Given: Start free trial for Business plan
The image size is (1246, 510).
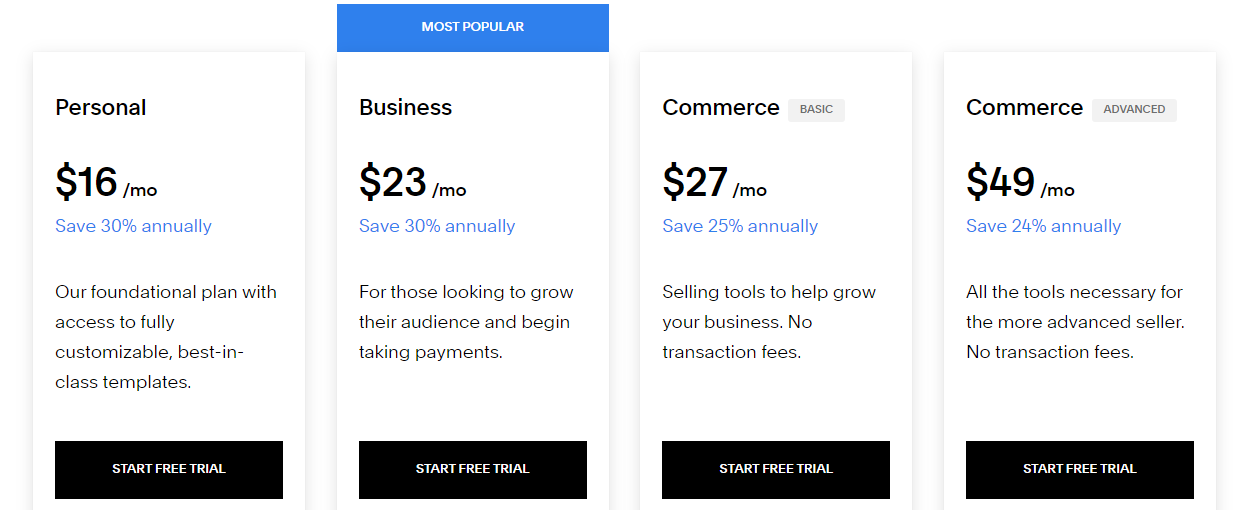Looking at the screenshot, I should click(472, 469).
